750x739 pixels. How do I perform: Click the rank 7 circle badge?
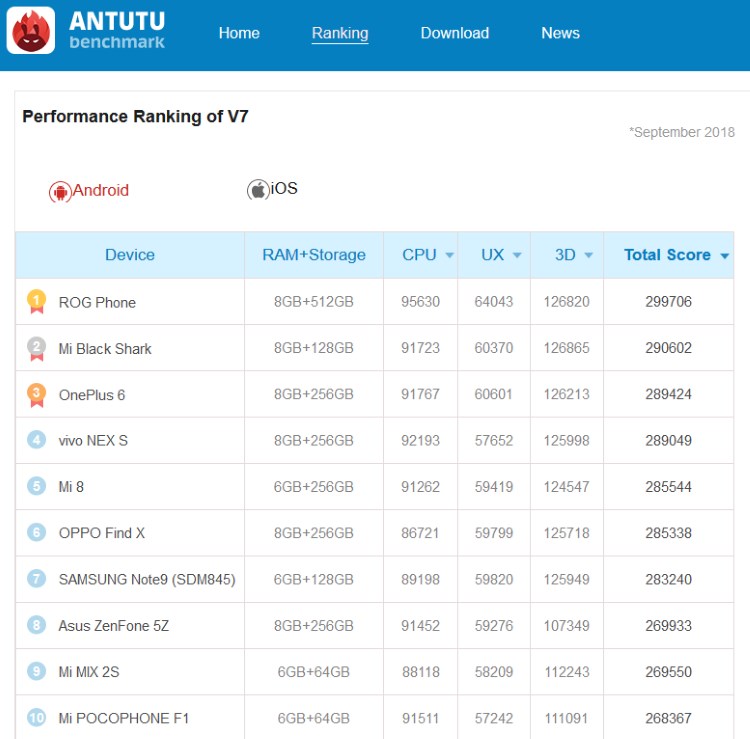(x=36, y=578)
